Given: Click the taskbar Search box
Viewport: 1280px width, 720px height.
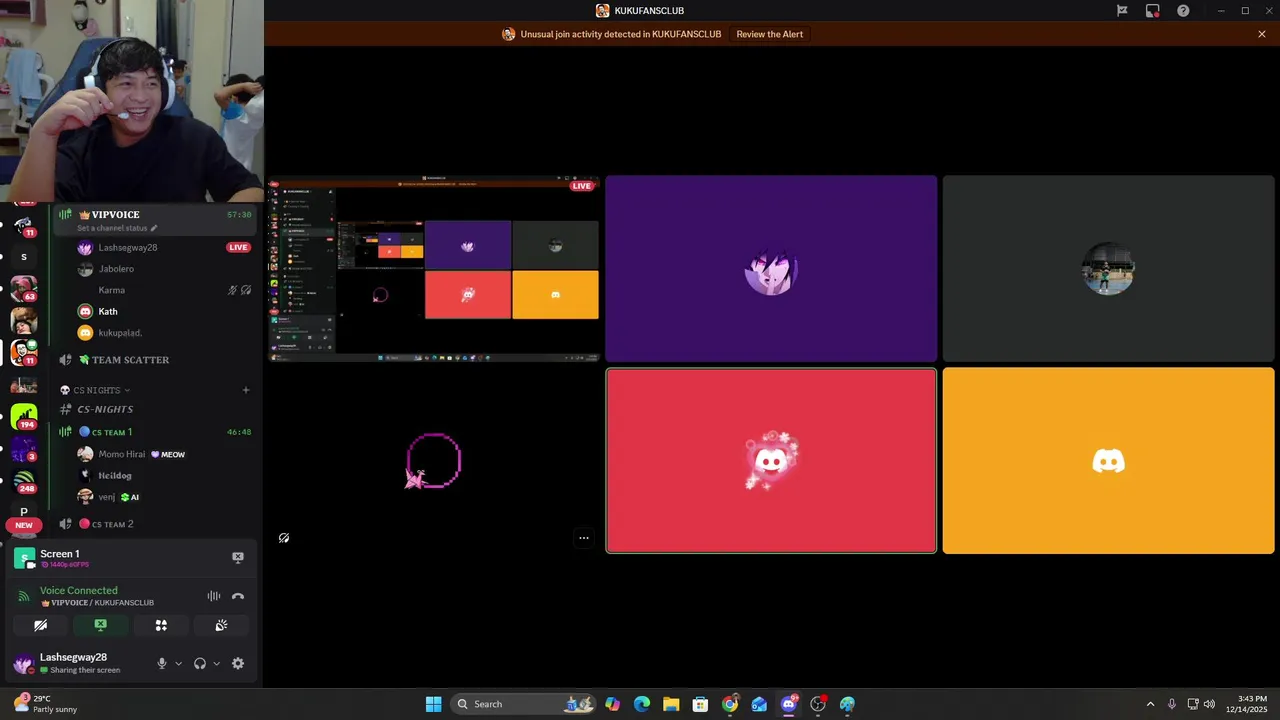Looking at the screenshot, I should [x=521, y=704].
